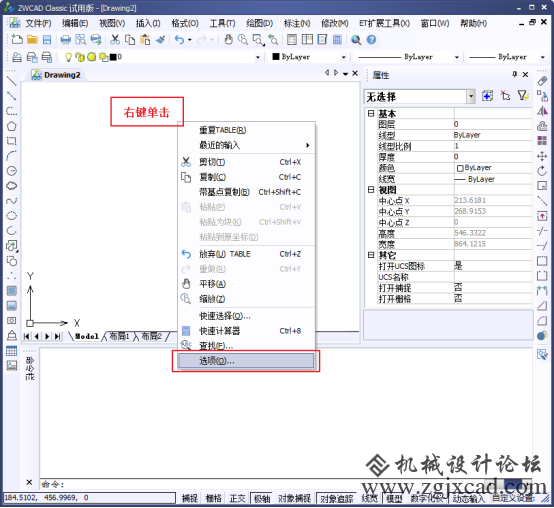The image size is (554, 508).
Task: Collapse the 基本 properties group
Action: click(371, 113)
